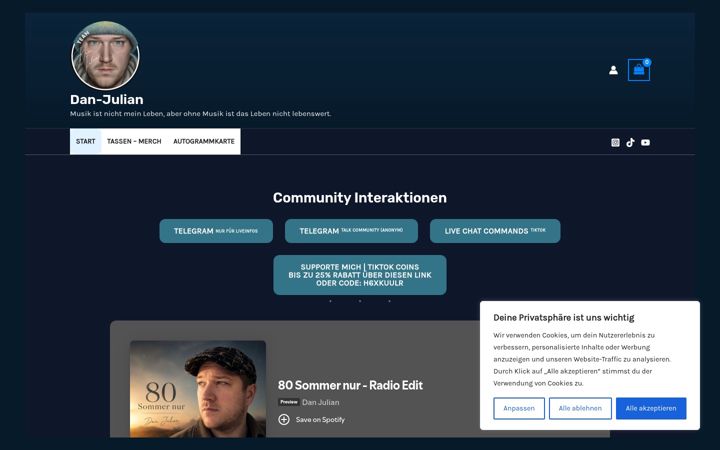Accept all cookies with Alle akzeptieren
Image resolution: width=720 pixels, height=450 pixels.
pos(651,408)
